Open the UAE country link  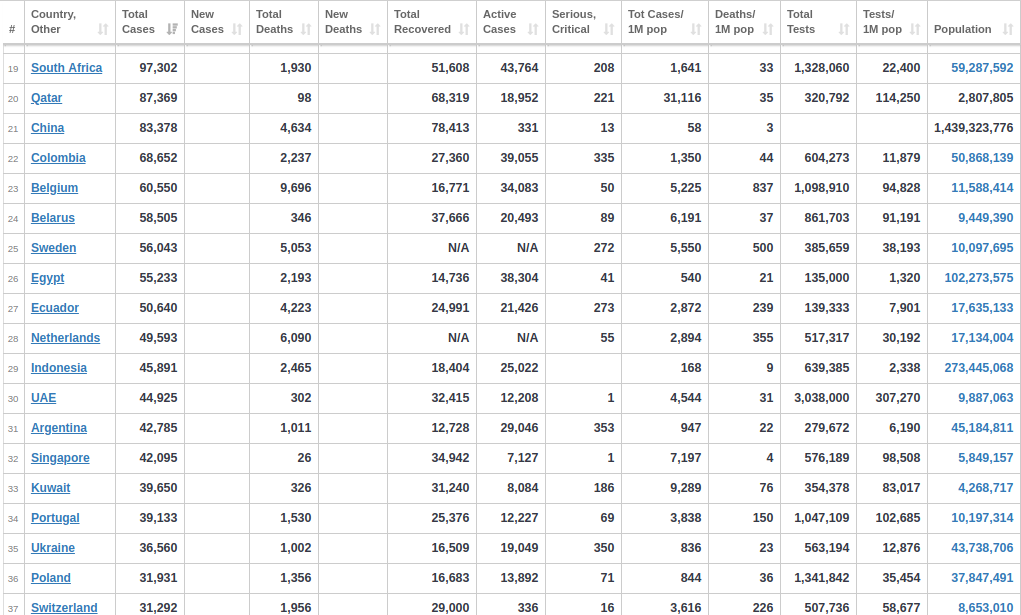point(43,397)
